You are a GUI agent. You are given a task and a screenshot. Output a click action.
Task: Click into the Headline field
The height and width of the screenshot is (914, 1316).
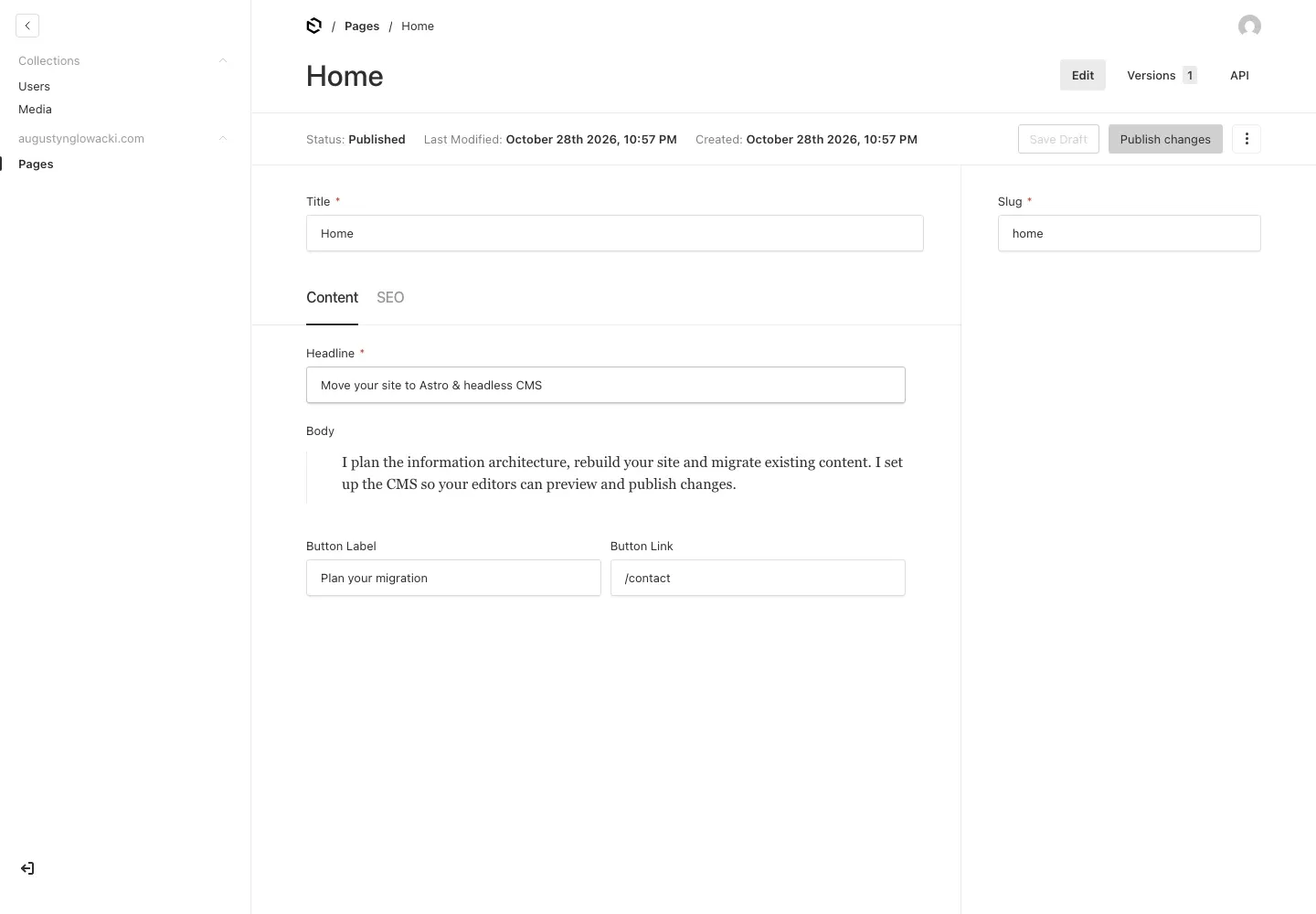tap(605, 385)
